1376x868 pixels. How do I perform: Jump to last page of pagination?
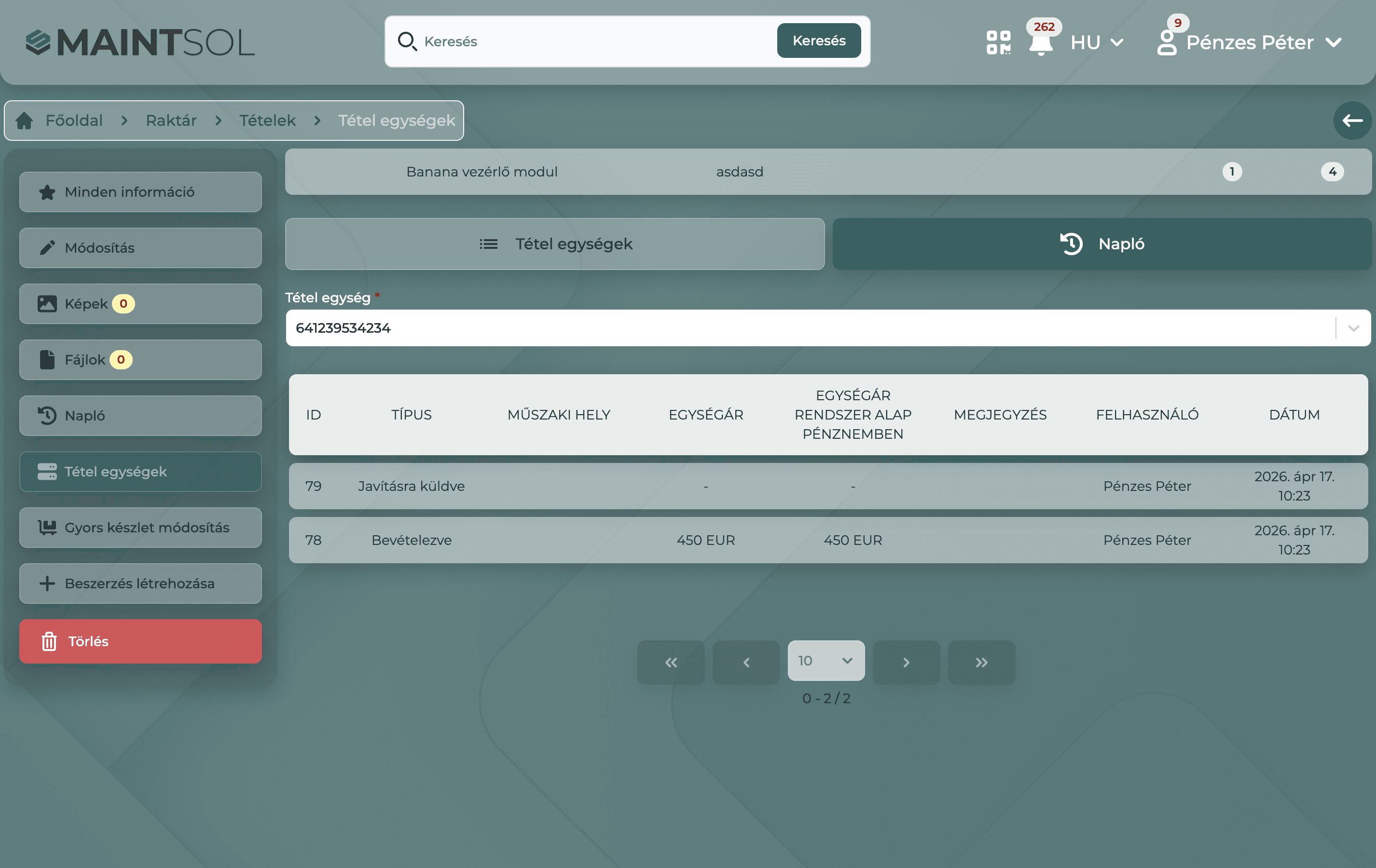click(x=981, y=662)
